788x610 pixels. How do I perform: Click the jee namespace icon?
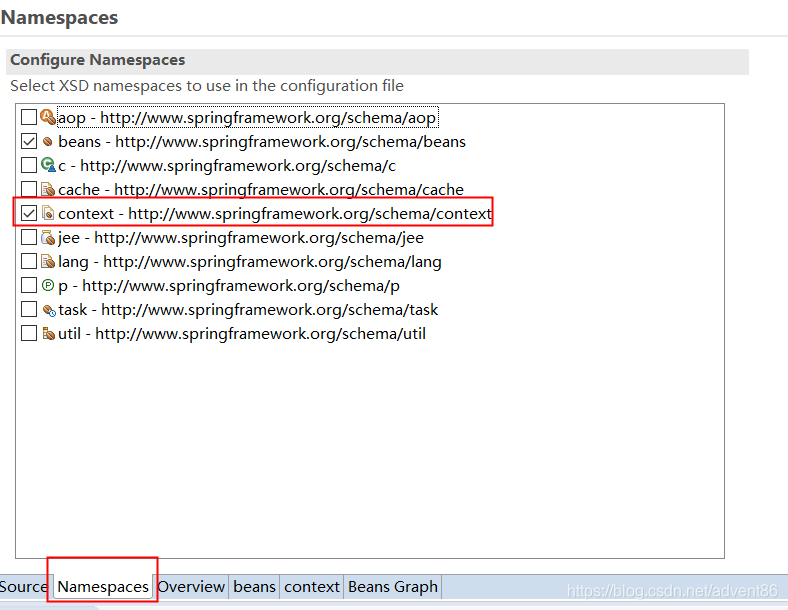point(48,237)
